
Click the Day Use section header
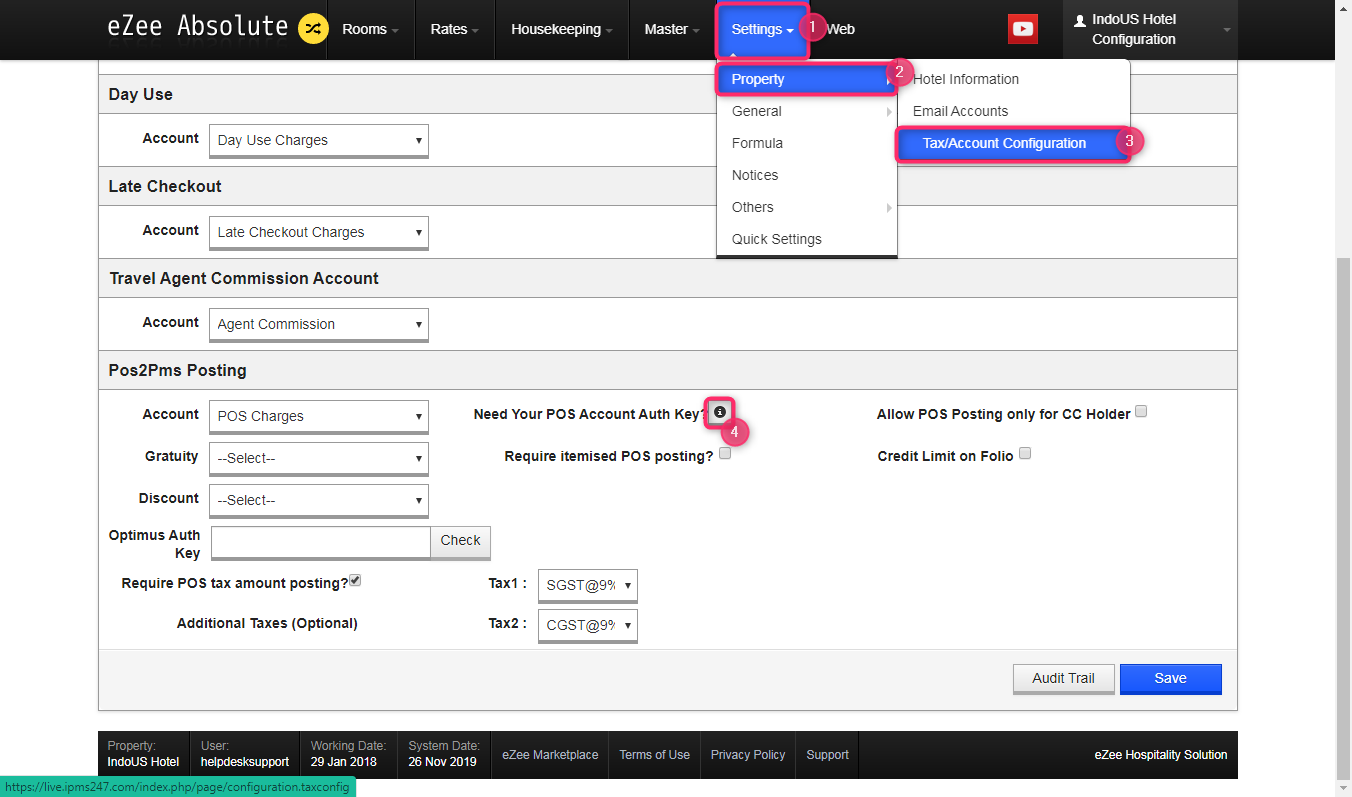141,94
